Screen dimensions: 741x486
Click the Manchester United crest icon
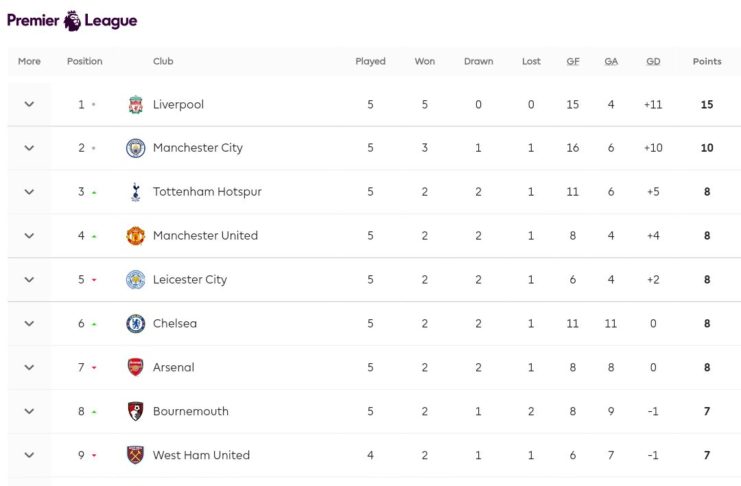click(136, 236)
